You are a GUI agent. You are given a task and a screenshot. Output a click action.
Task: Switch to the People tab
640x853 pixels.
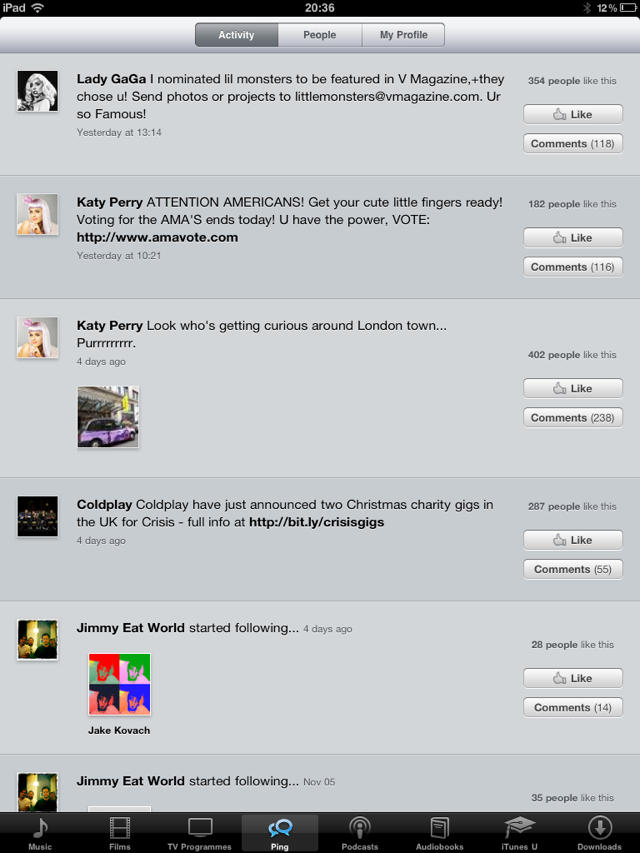point(319,35)
